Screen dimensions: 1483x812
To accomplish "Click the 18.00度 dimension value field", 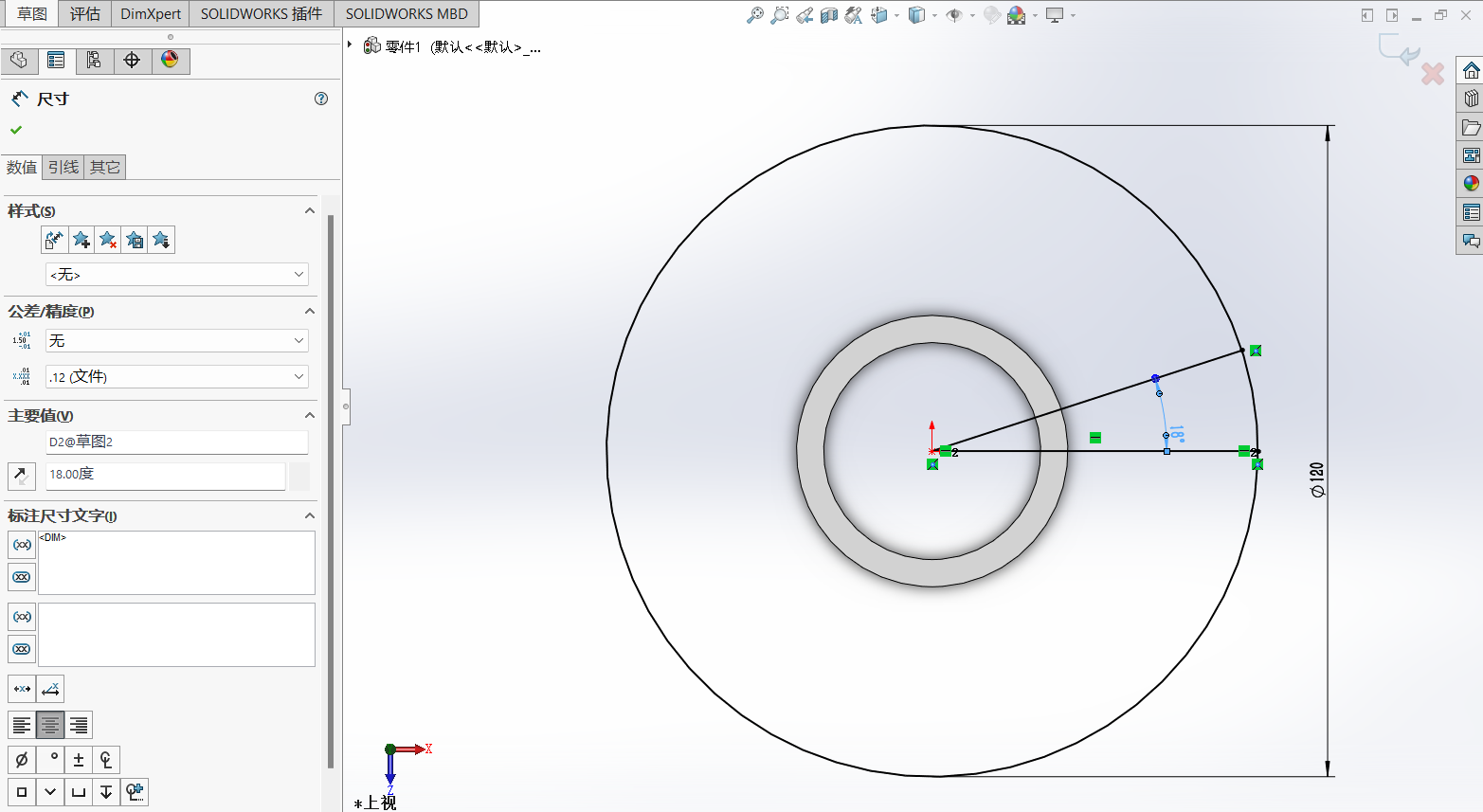I will (x=166, y=475).
